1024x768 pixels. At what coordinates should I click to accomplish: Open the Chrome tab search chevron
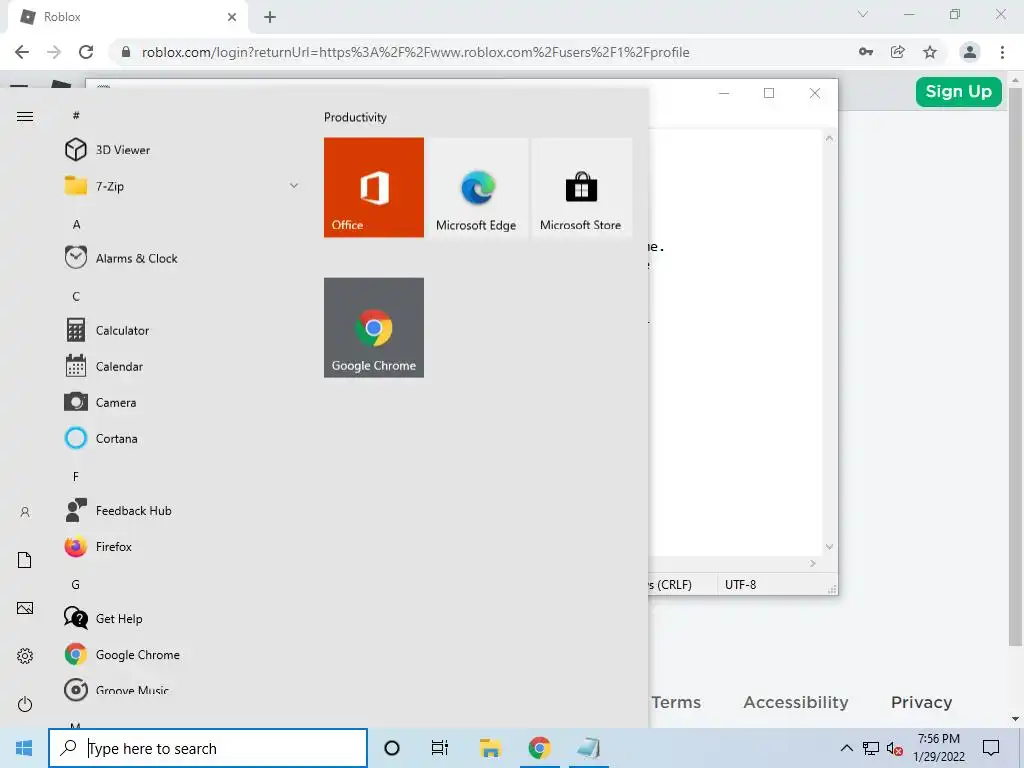(x=863, y=14)
